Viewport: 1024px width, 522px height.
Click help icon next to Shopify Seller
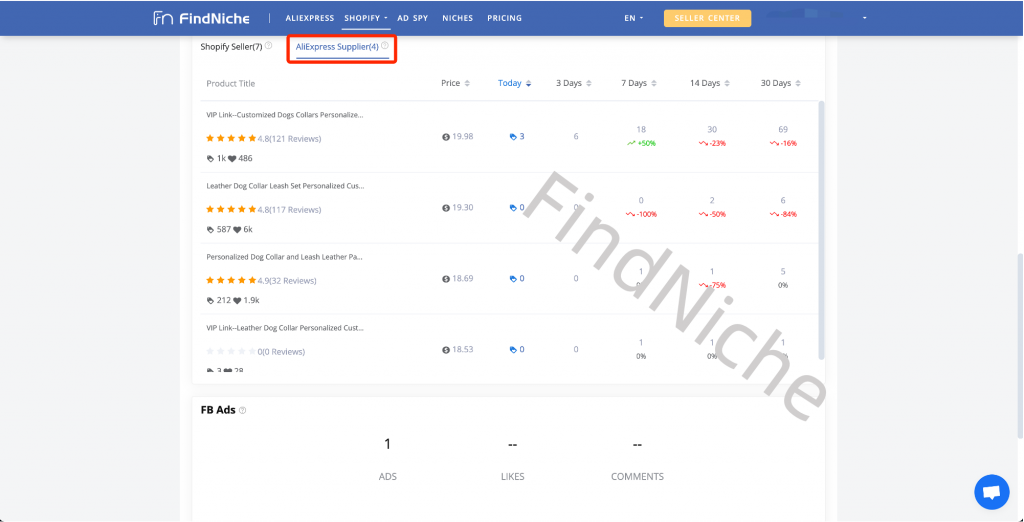(268, 46)
